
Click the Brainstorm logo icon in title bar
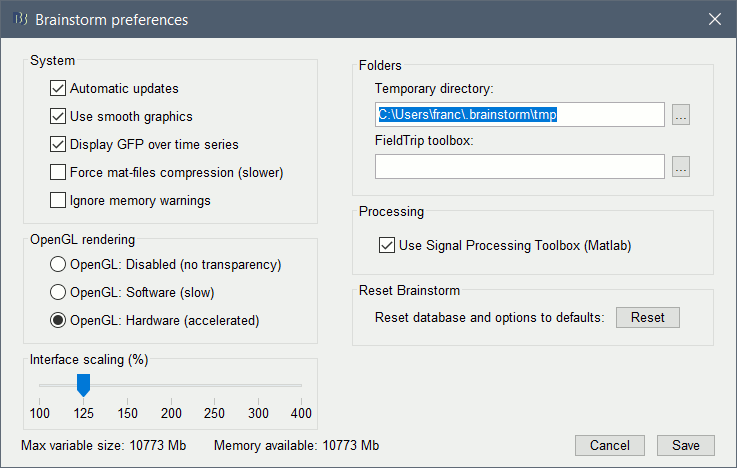(19, 19)
